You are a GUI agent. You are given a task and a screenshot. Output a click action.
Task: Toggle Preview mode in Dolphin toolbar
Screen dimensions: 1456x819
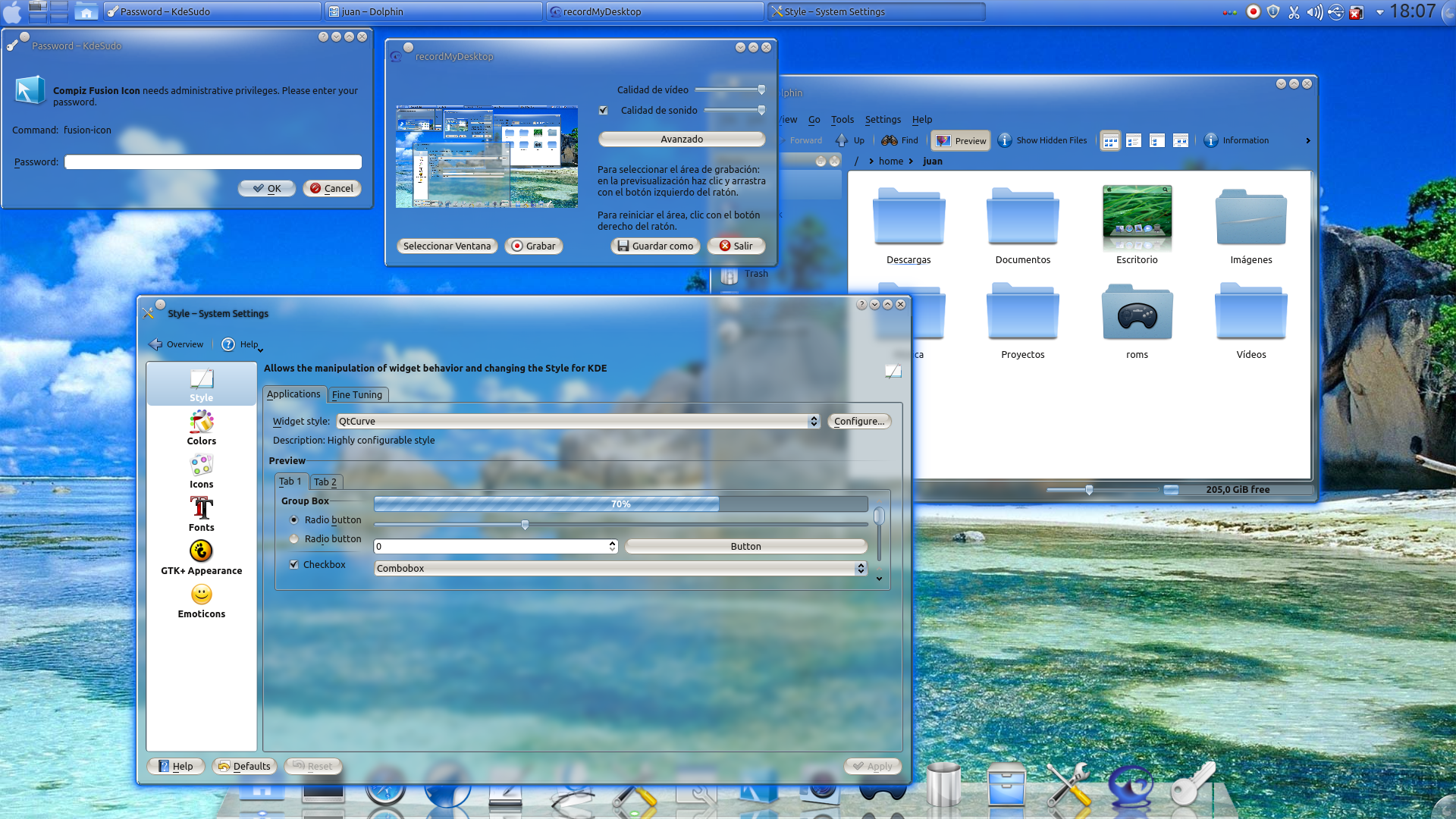pyautogui.click(x=961, y=140)
